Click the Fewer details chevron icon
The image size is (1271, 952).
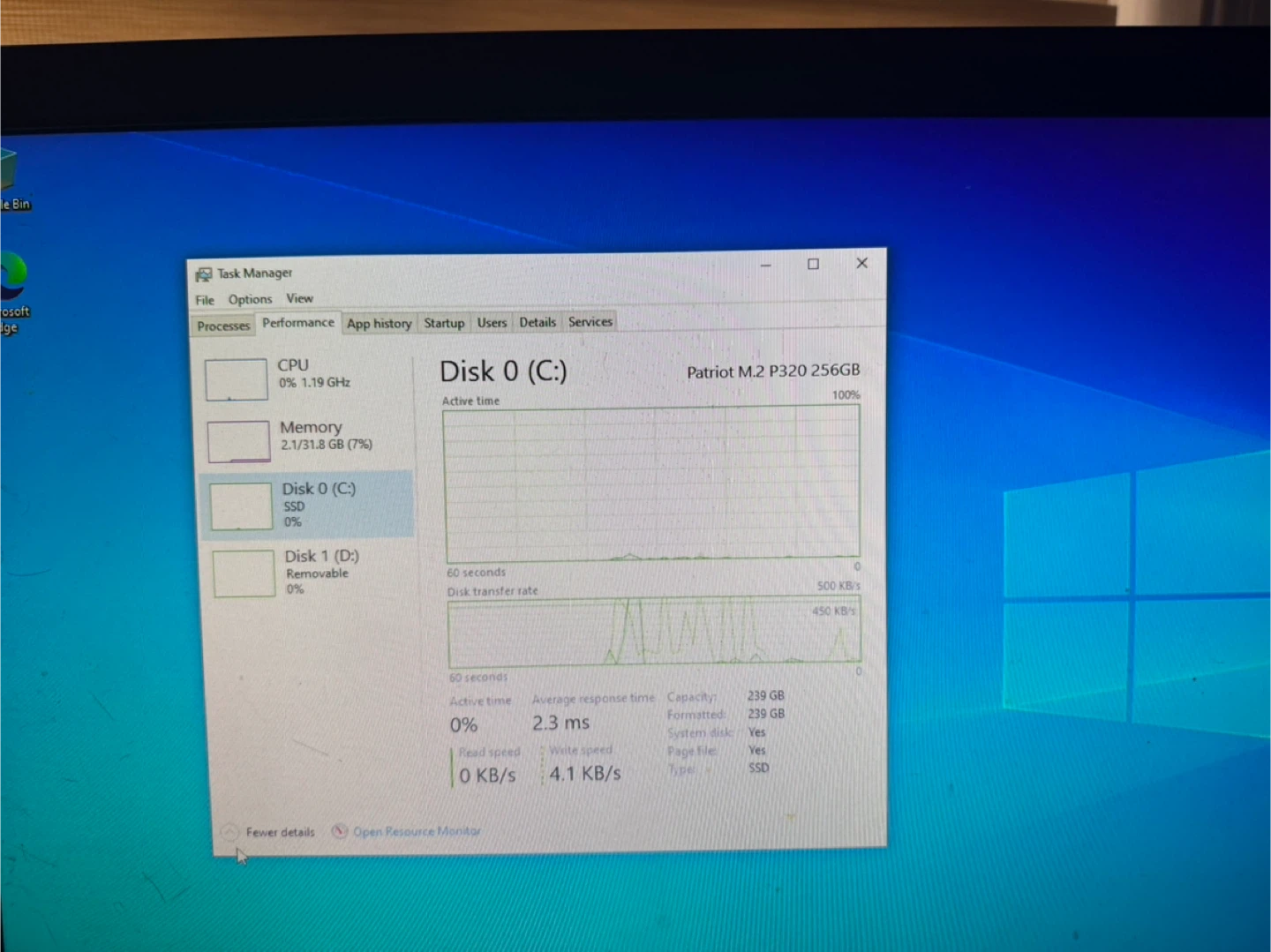229,832
